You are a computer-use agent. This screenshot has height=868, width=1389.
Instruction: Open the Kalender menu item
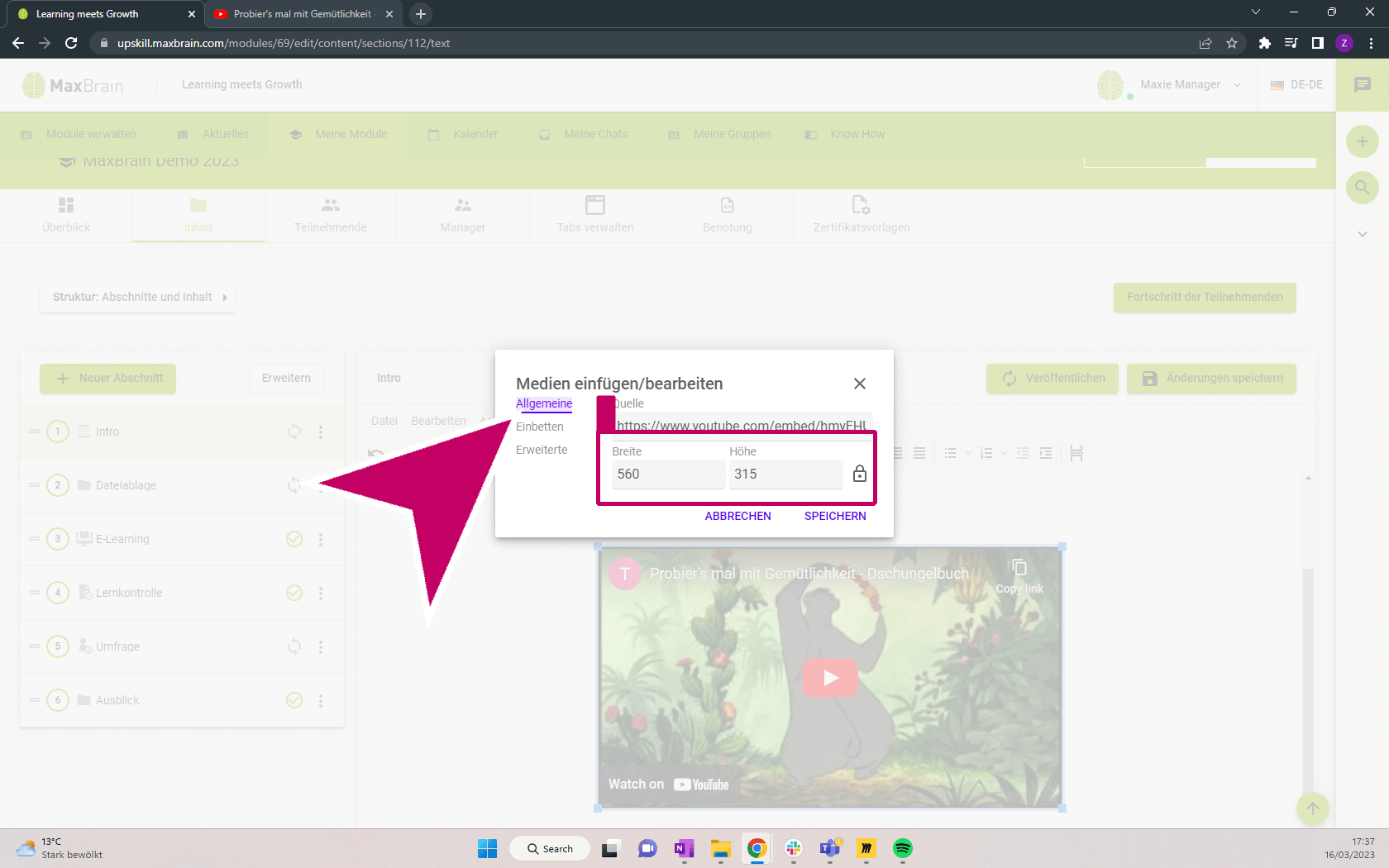point(463,135)
